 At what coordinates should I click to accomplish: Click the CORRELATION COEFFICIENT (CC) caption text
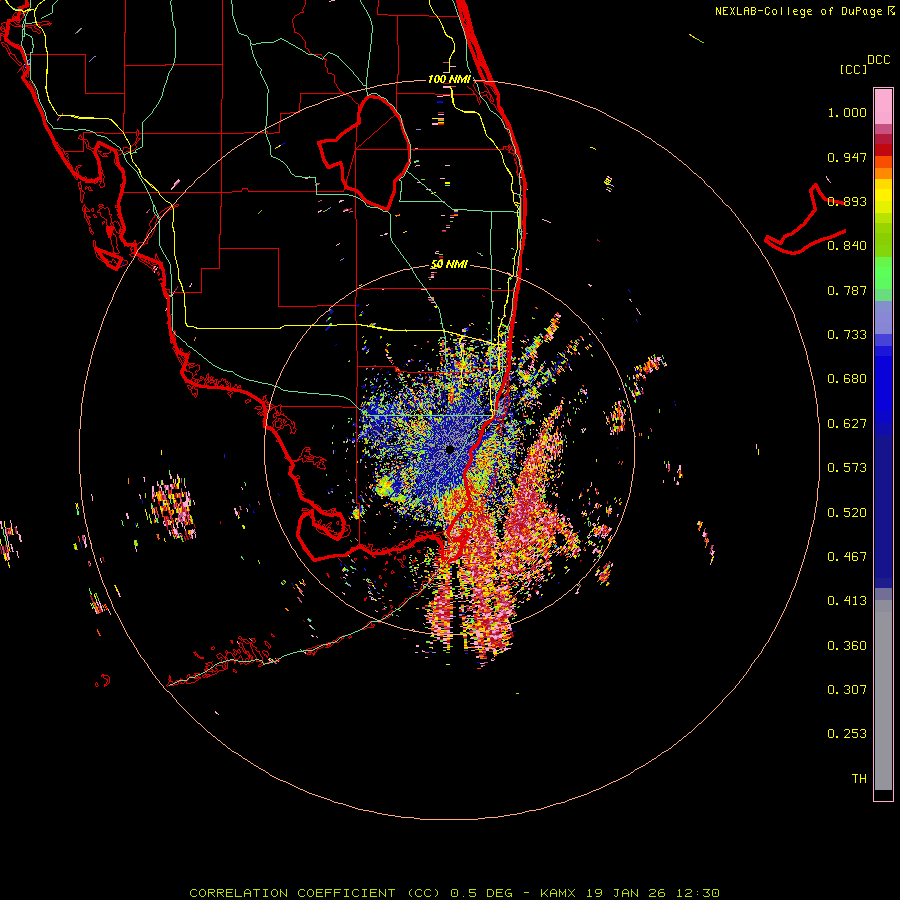coord(317,893)
